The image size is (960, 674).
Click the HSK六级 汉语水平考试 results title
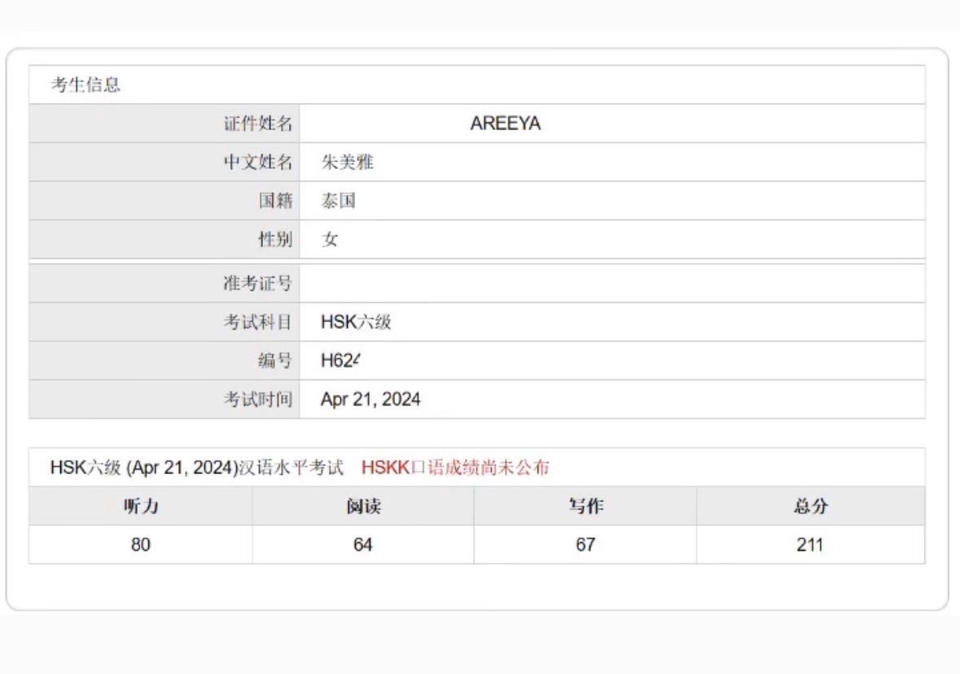tap(197, 468)
